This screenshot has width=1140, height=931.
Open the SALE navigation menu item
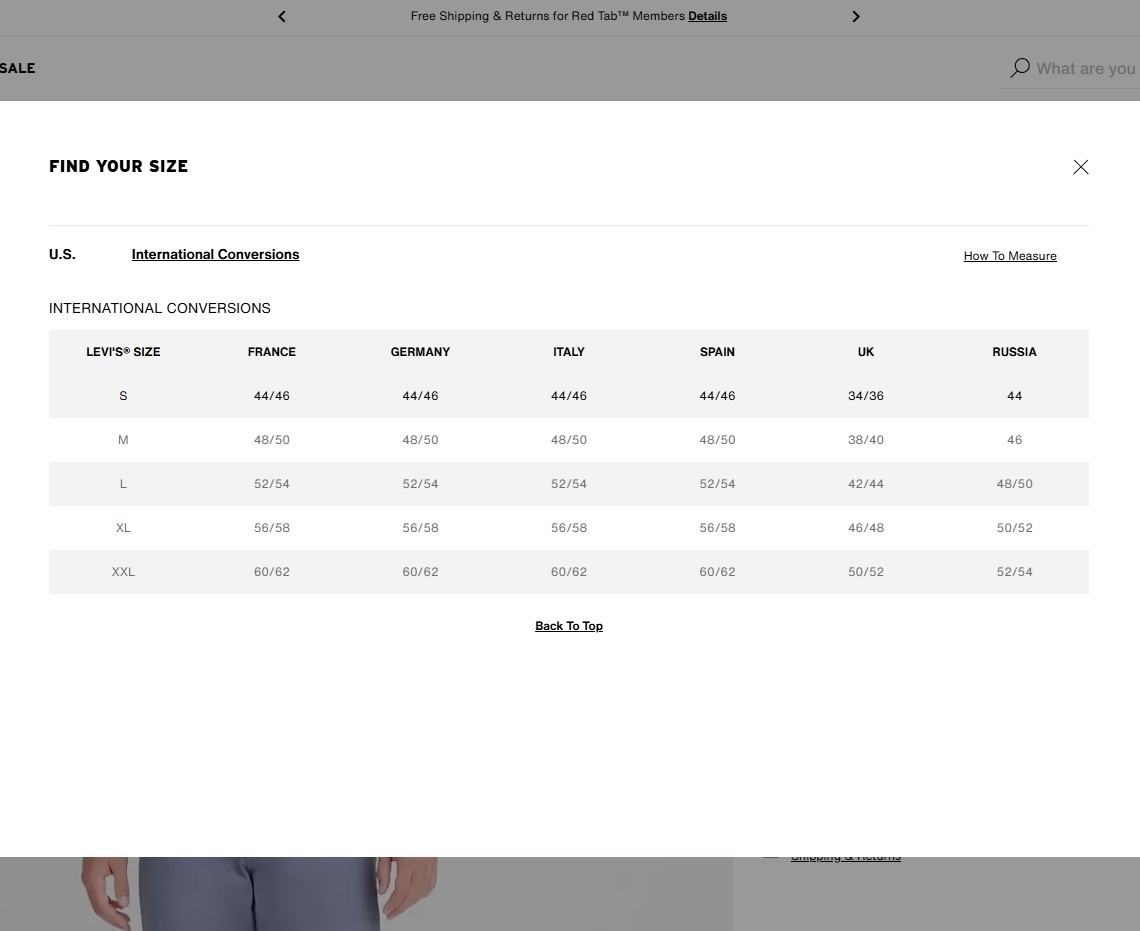tap(17, 68)
